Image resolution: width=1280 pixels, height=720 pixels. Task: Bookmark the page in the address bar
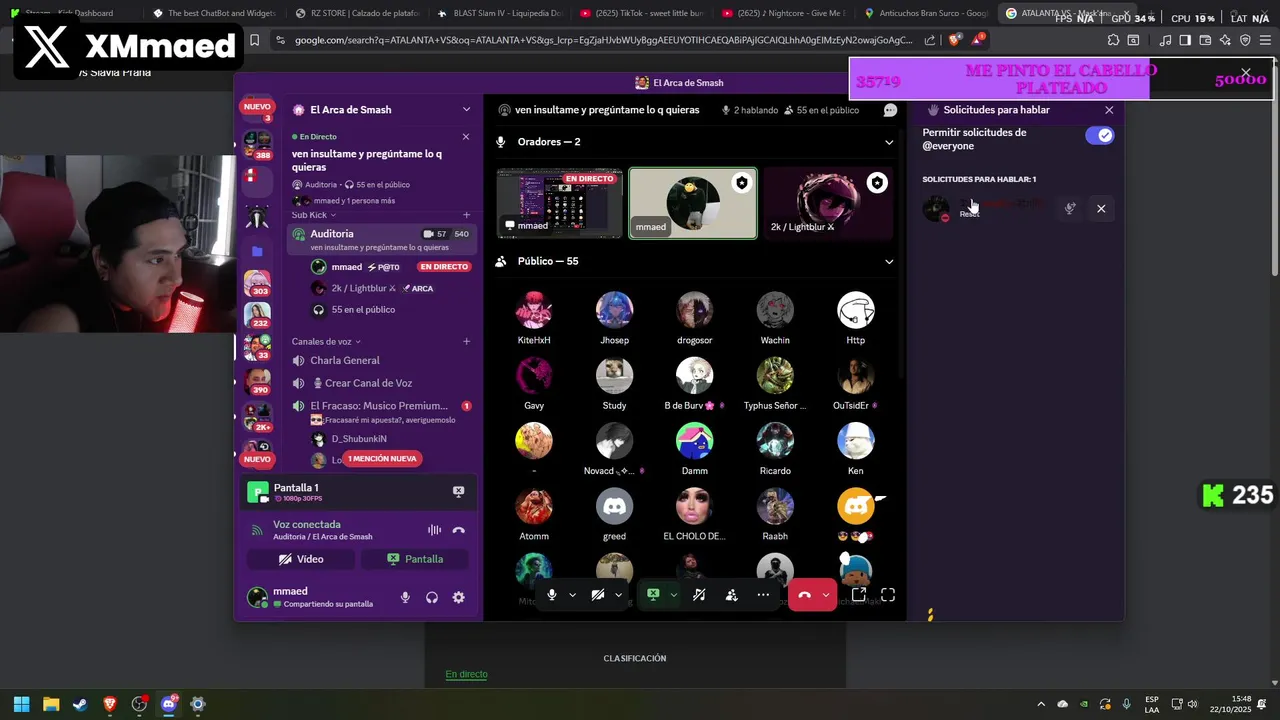254,40
